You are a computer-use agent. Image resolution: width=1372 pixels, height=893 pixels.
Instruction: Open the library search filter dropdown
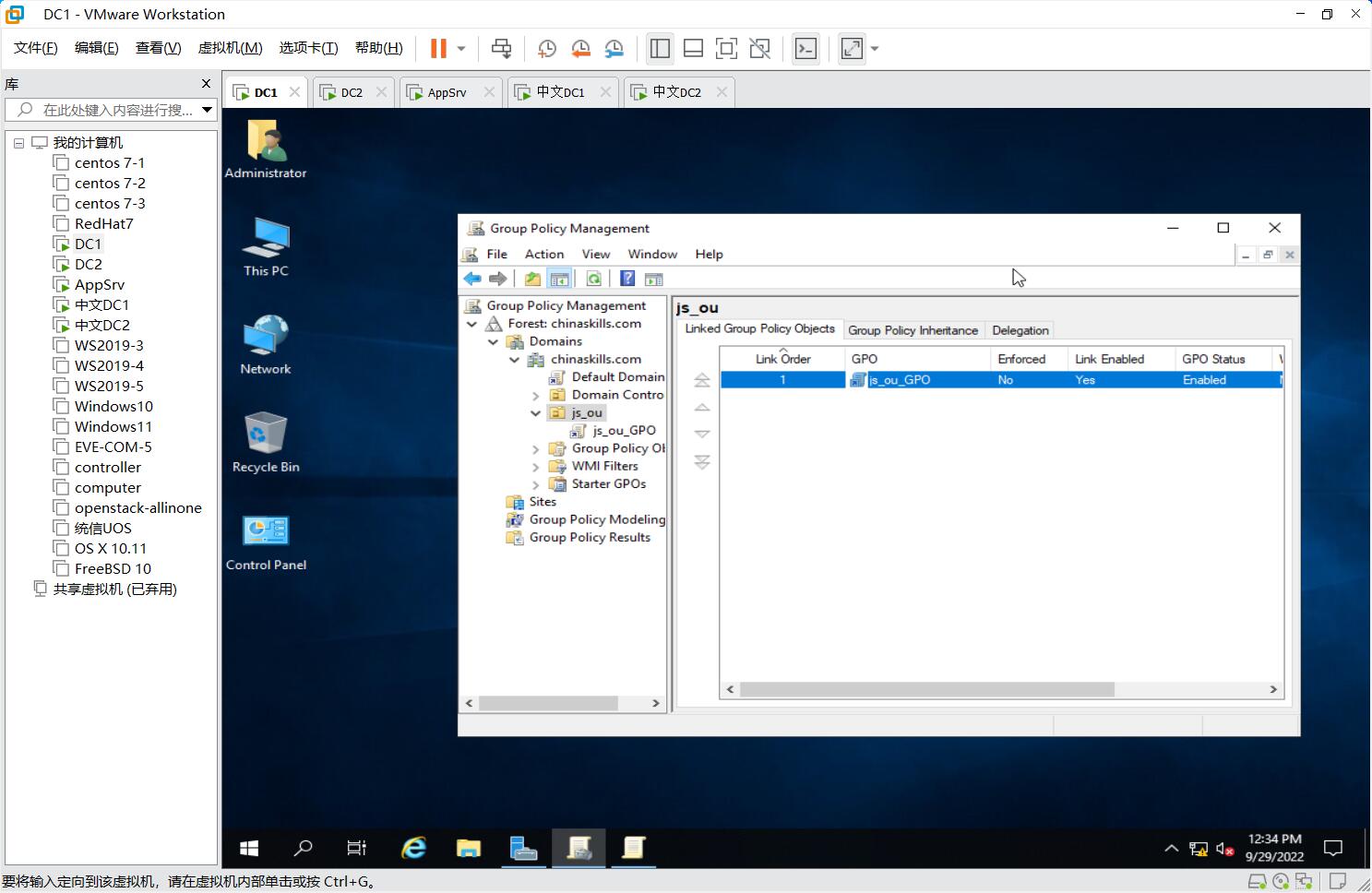(208, 110)
